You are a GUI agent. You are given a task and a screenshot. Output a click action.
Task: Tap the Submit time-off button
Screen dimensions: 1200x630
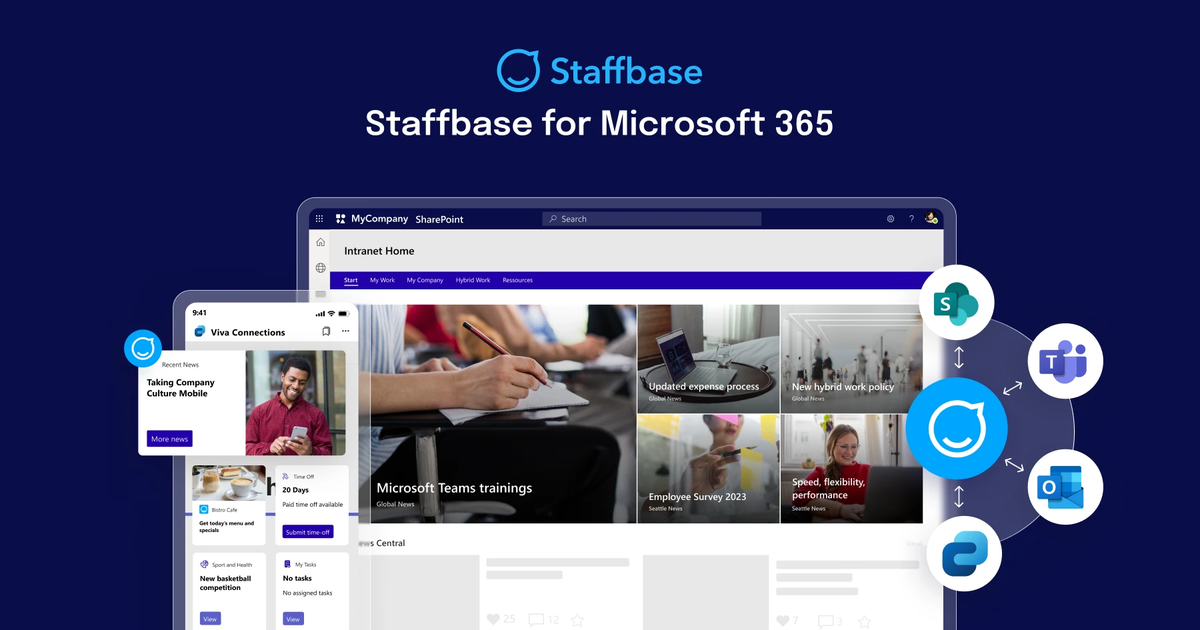pyautogui.click(x=308, y=532)
